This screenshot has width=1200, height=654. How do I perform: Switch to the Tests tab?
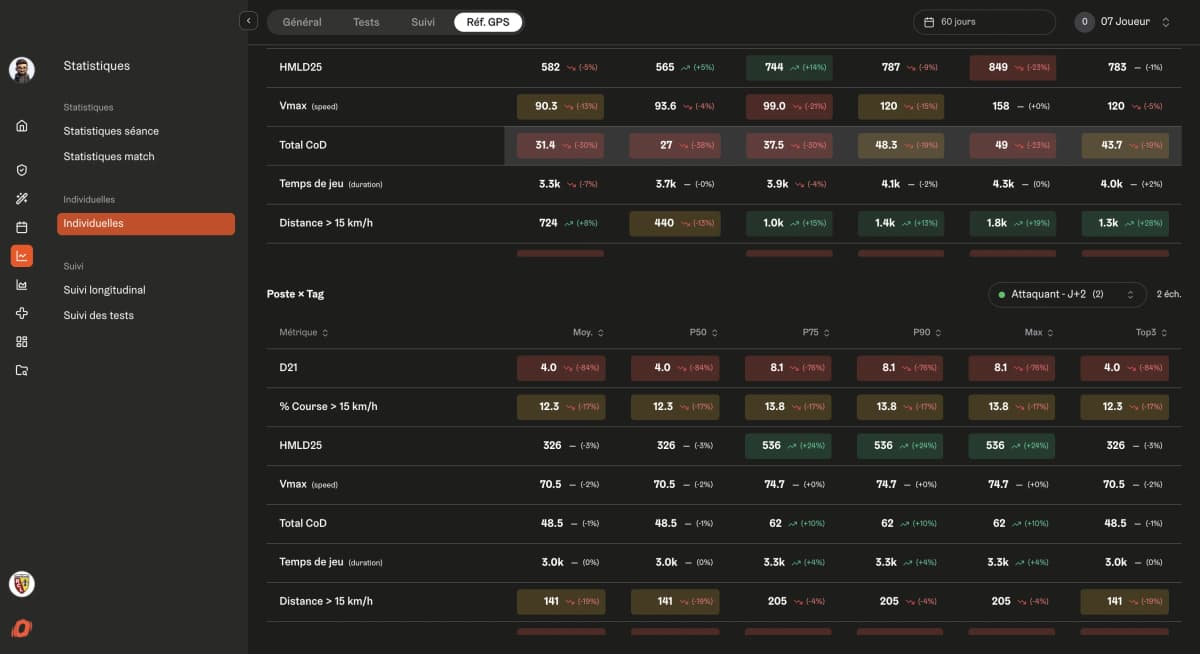(366, 22)
